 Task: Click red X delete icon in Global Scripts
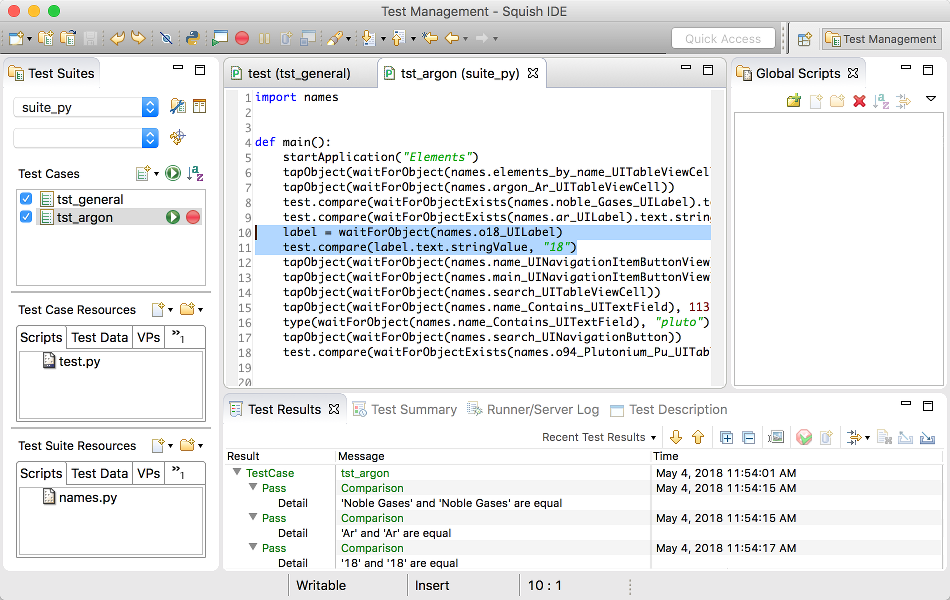[x=858, y=101]
